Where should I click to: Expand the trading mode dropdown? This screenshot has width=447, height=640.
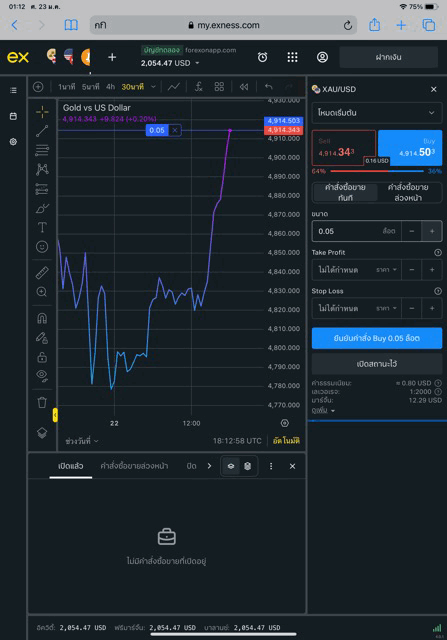pyautogui.click(x=376, y=113)
